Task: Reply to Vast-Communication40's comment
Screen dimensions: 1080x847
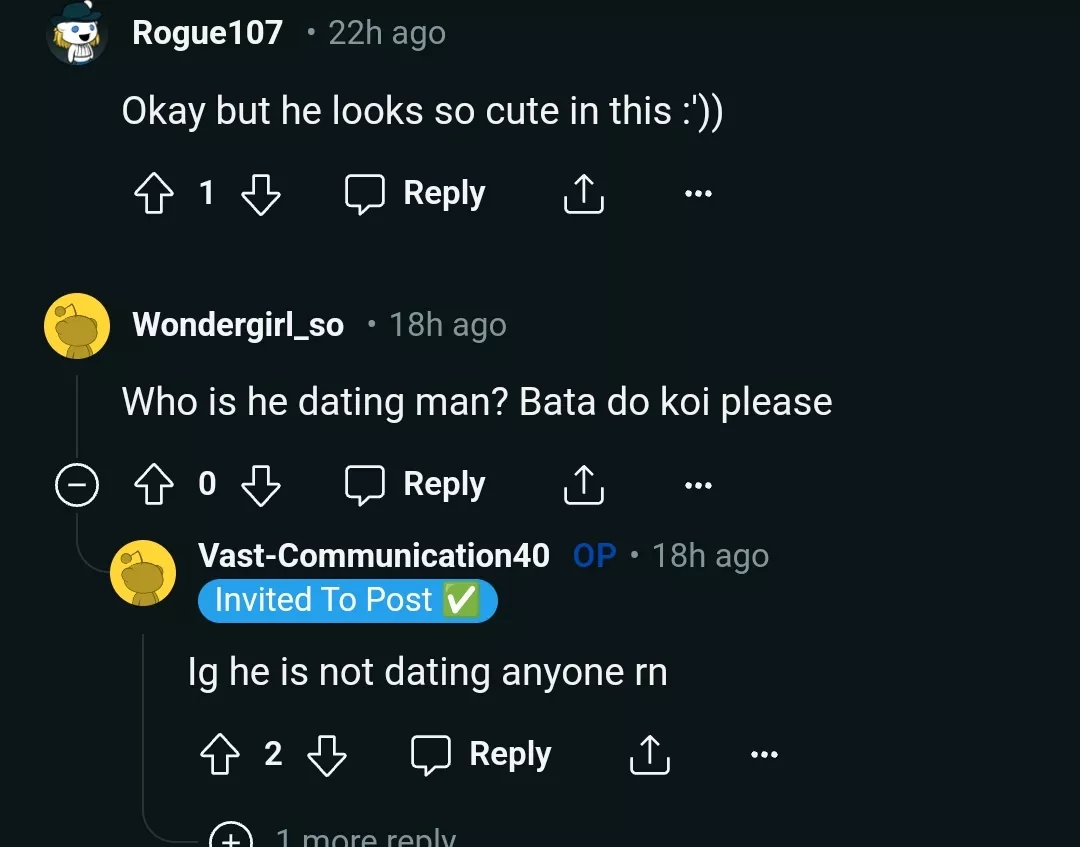Action: coord(482,755)
